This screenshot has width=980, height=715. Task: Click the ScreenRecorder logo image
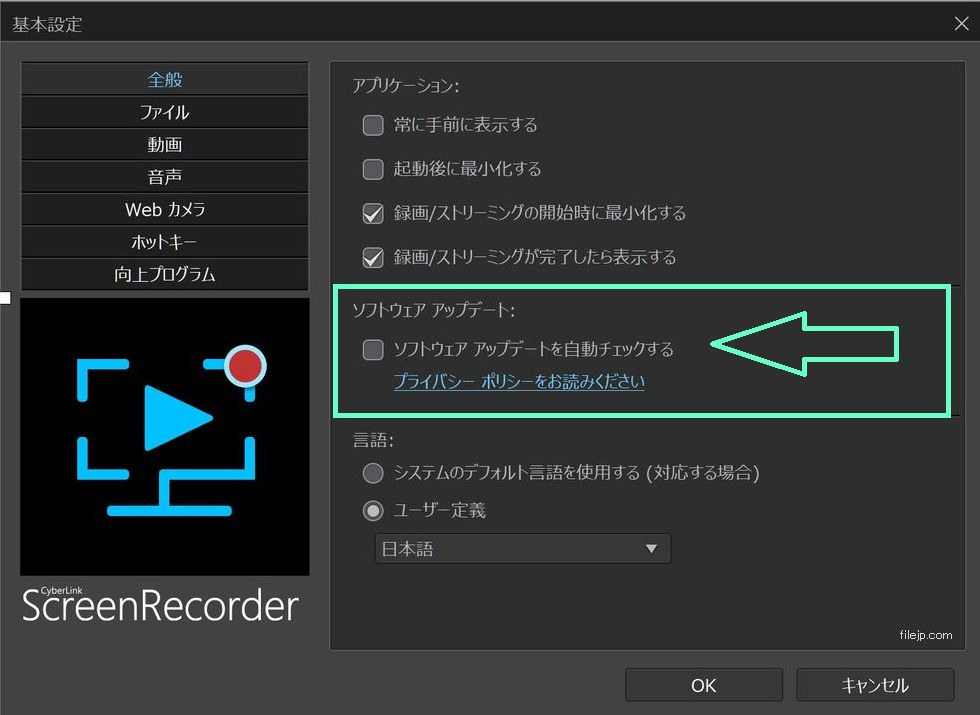[164, 436]
